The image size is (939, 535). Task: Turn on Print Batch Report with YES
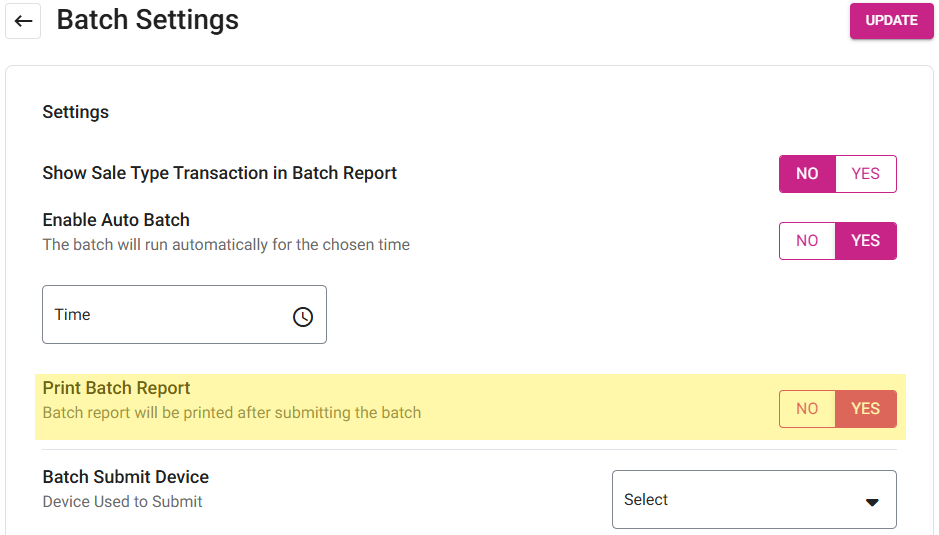[x=865, y=409]
